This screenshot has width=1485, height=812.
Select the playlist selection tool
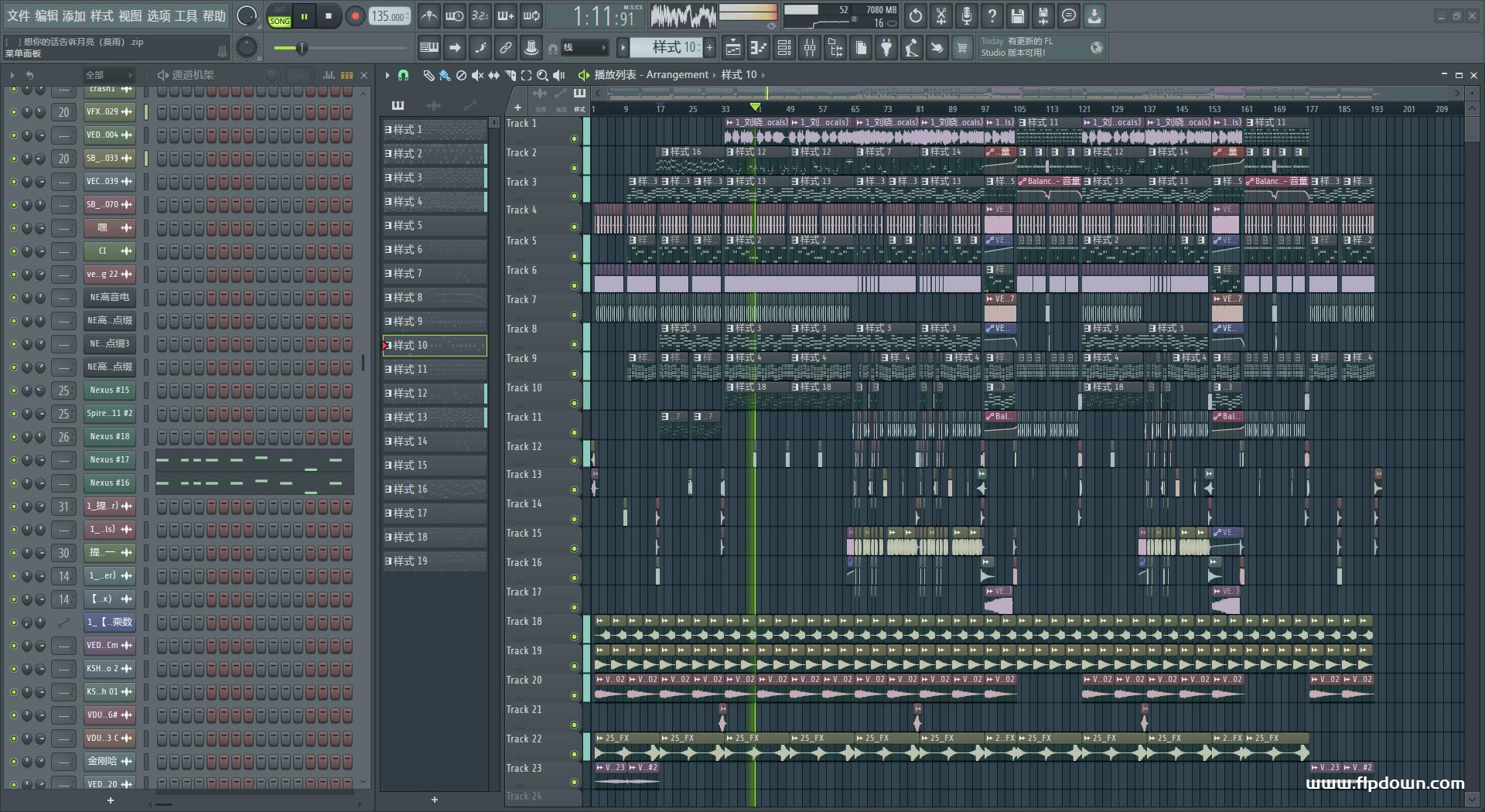(526, 75)
